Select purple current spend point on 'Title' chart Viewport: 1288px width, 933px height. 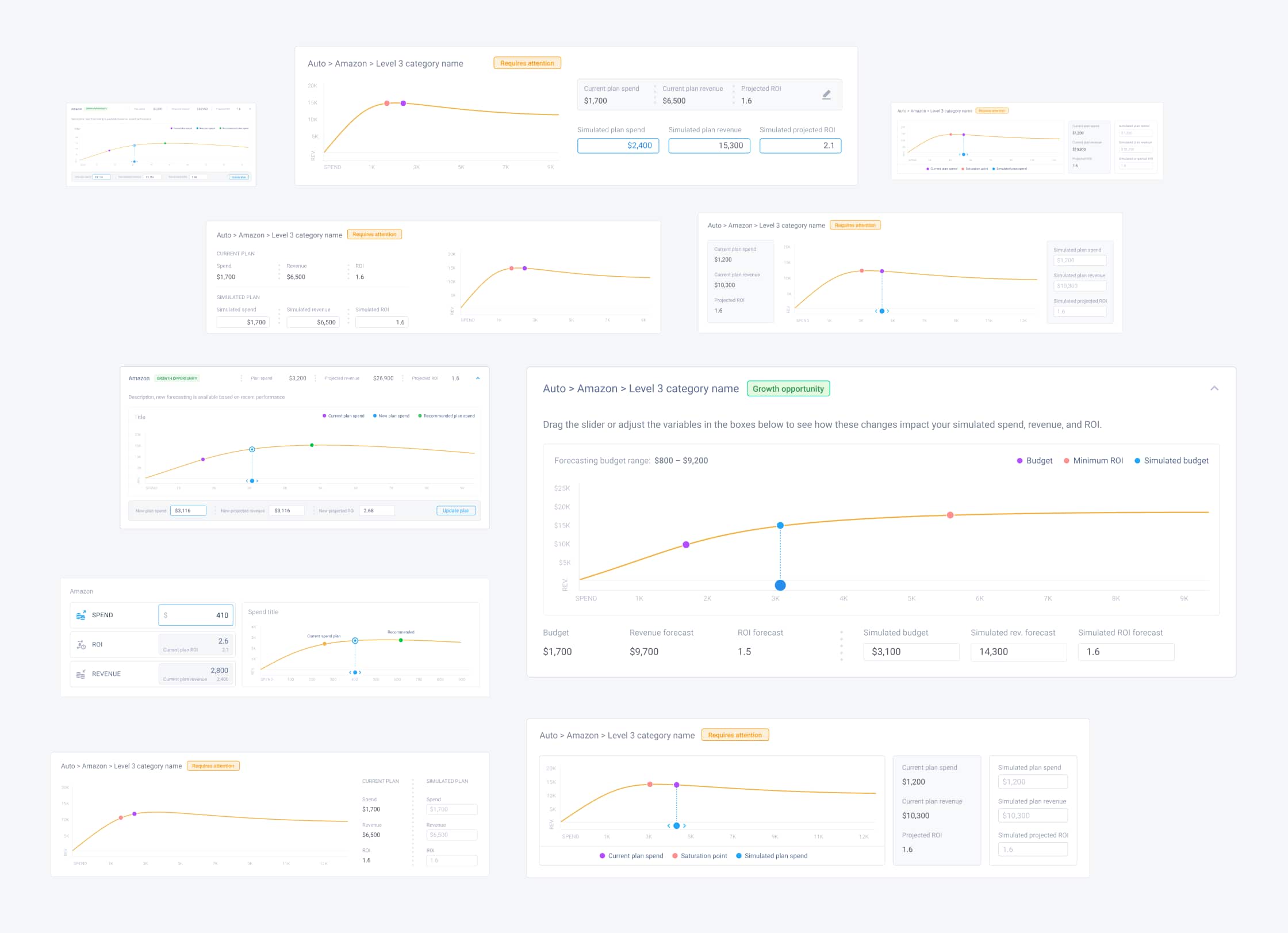click(x=203, y=460)
